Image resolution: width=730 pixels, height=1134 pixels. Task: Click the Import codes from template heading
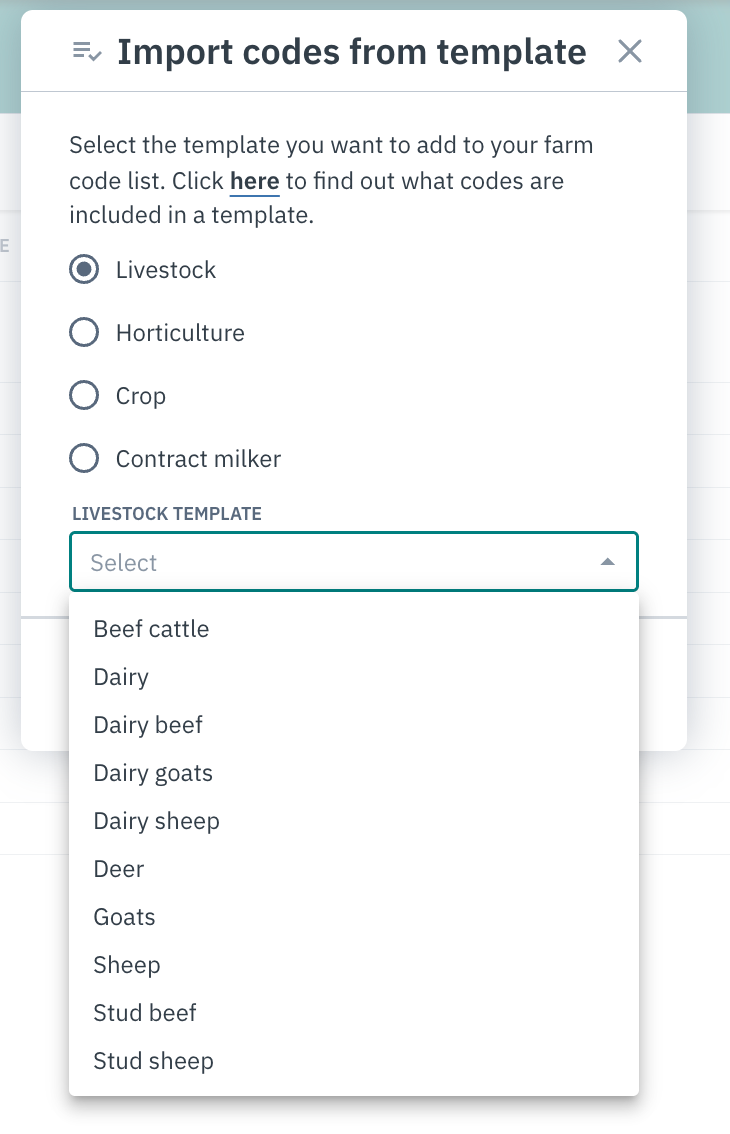352,52
